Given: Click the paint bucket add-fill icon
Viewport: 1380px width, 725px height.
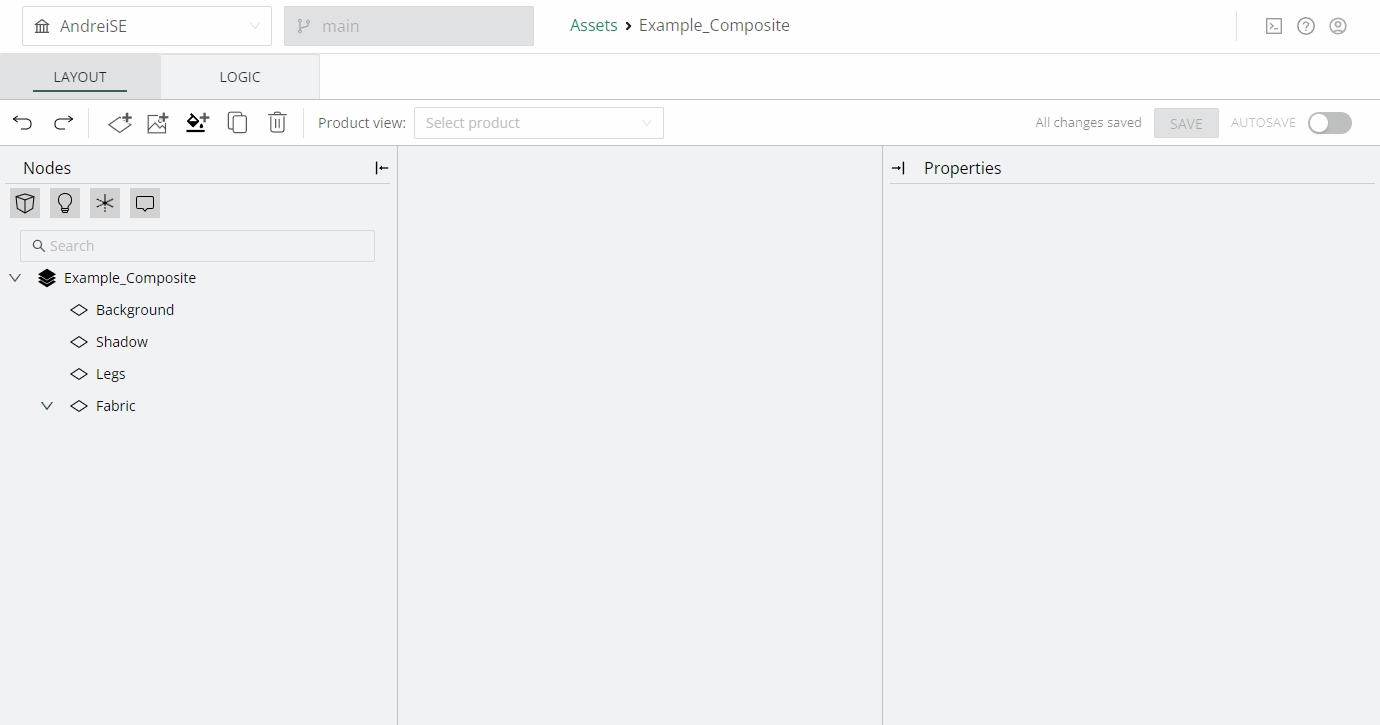Looking at the screenshot, I should coord(197,123).
